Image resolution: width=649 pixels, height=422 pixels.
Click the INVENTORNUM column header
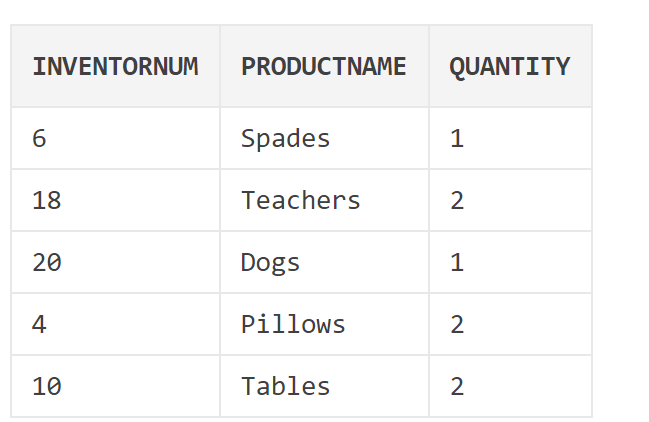[x=115, y=66]
